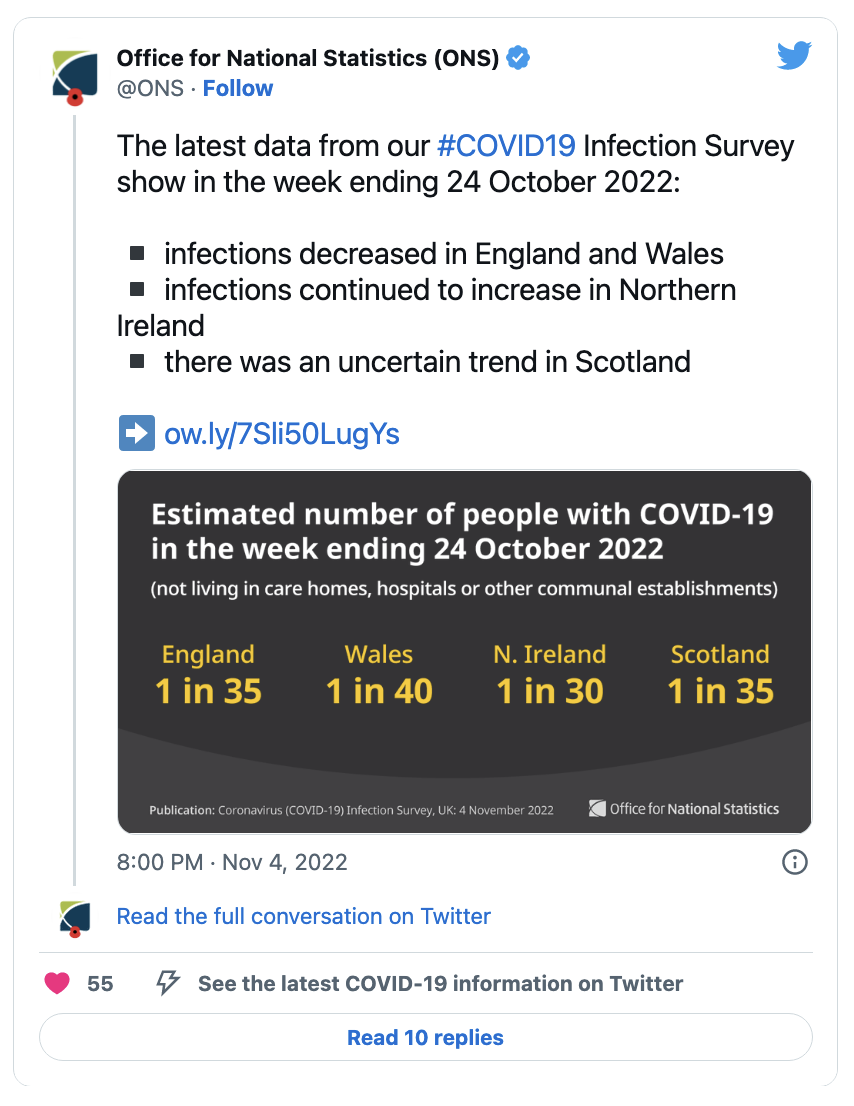The height and width of the screenshot is (1106, 854).
Task: Click the heart like icon
Action: coord(57,983)
